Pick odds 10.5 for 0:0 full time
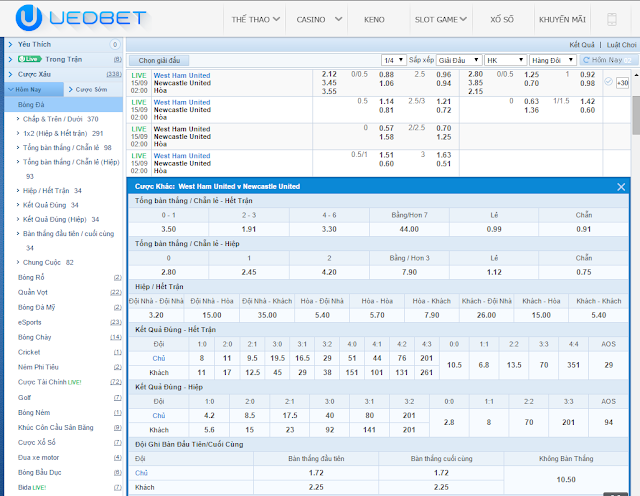Viewport: 640px width, 496px height. coord(454,365)
